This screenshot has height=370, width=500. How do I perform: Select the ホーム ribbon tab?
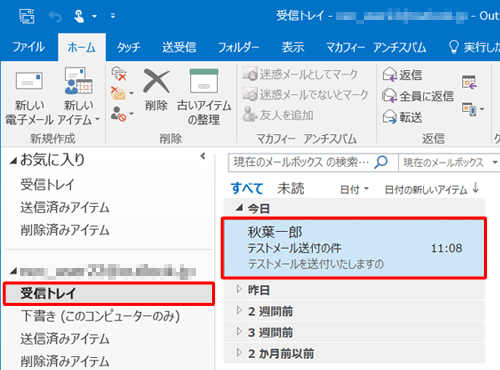click(82, 47)
